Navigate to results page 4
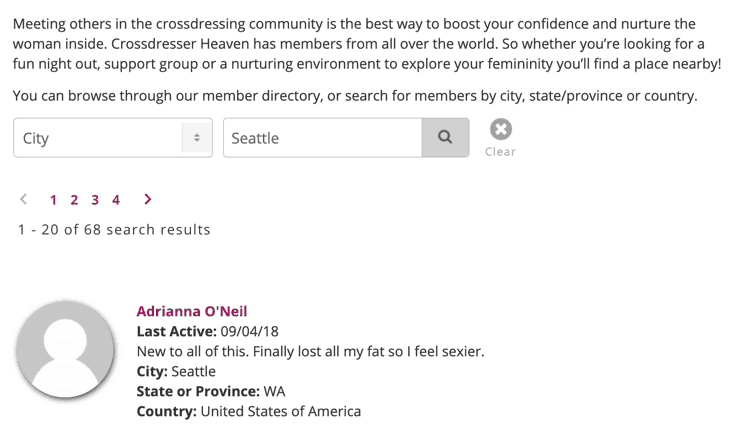The image size is (730, 432). 116,200
